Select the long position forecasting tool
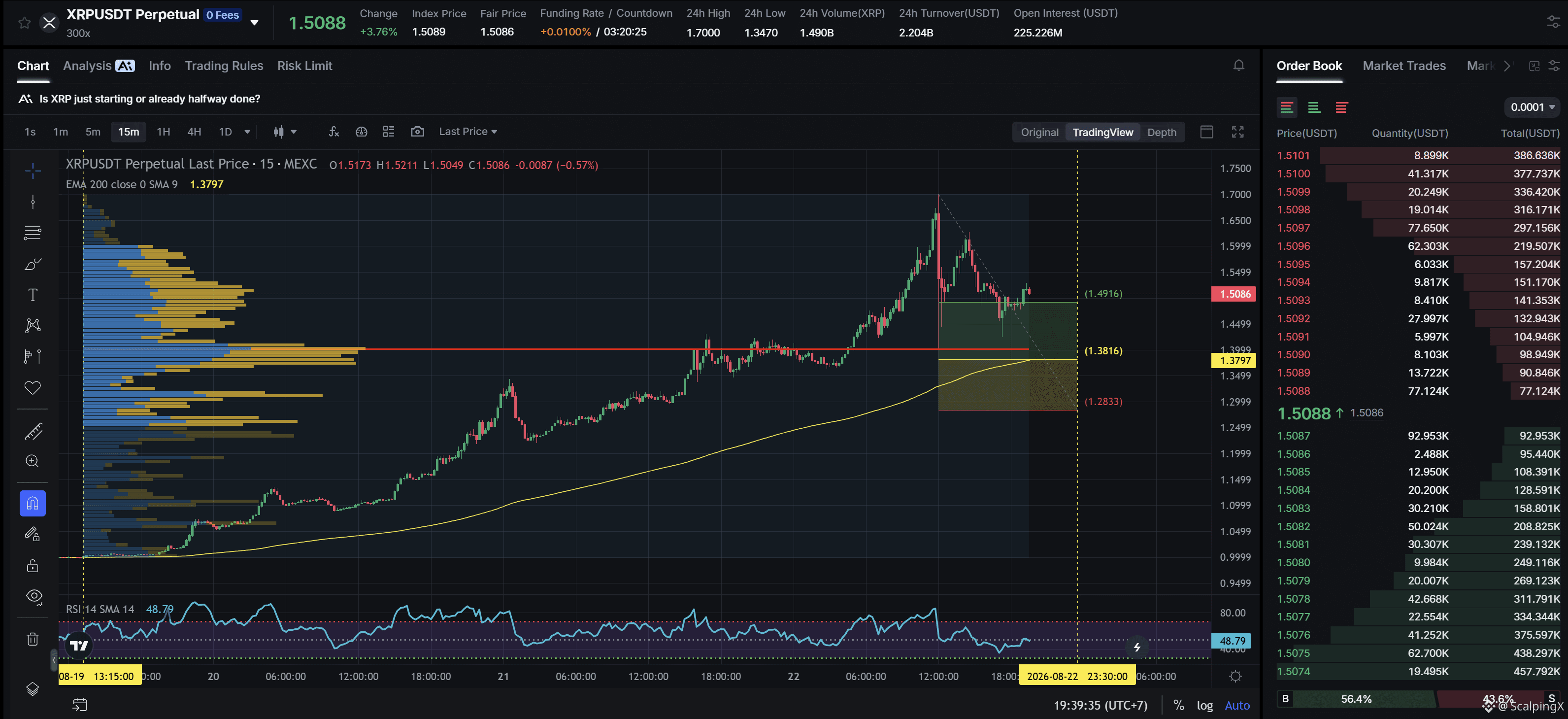 tap(33, 356)
